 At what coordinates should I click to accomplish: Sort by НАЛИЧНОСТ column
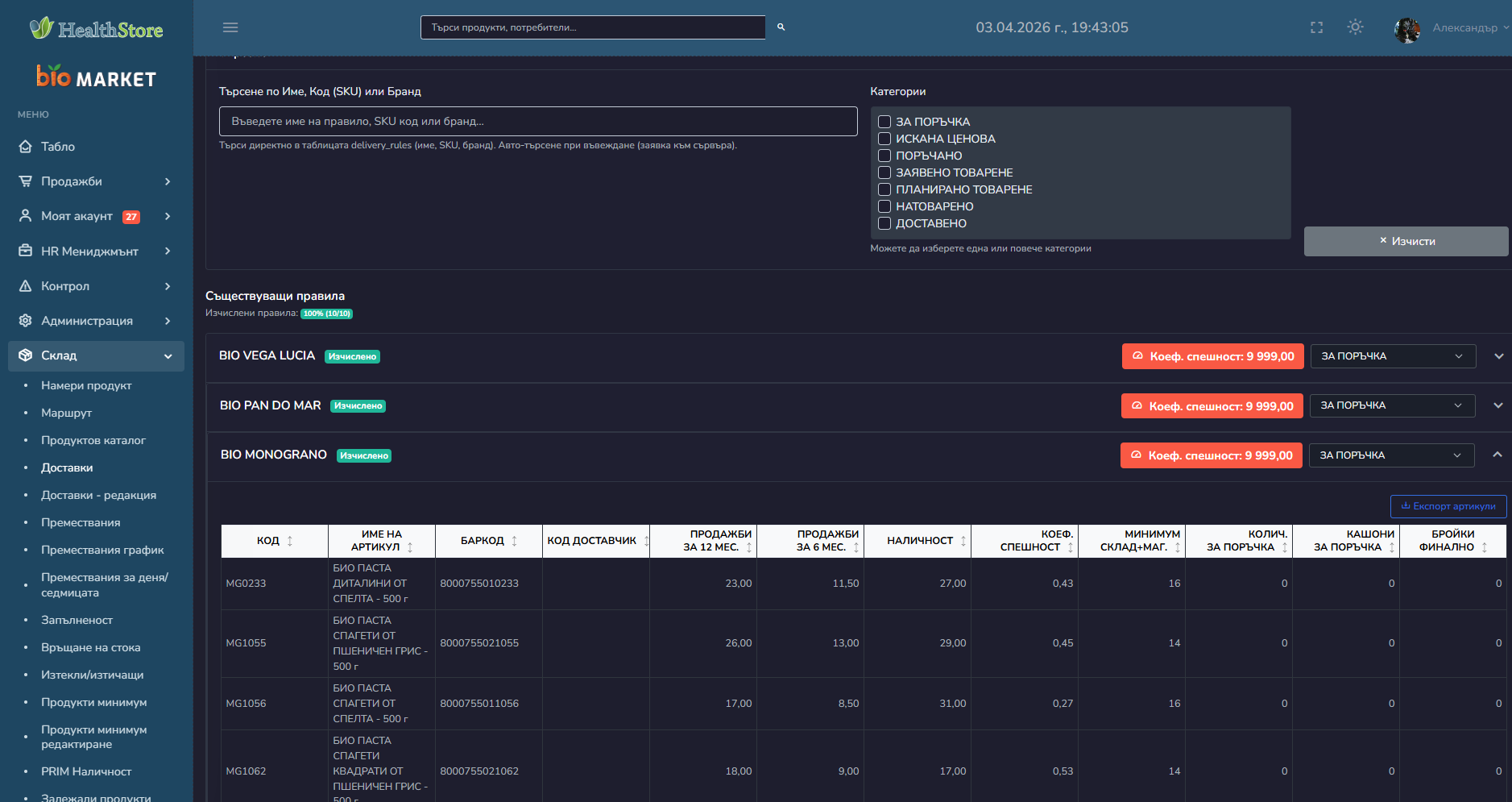pyautogui.click(x=918, y=541)
